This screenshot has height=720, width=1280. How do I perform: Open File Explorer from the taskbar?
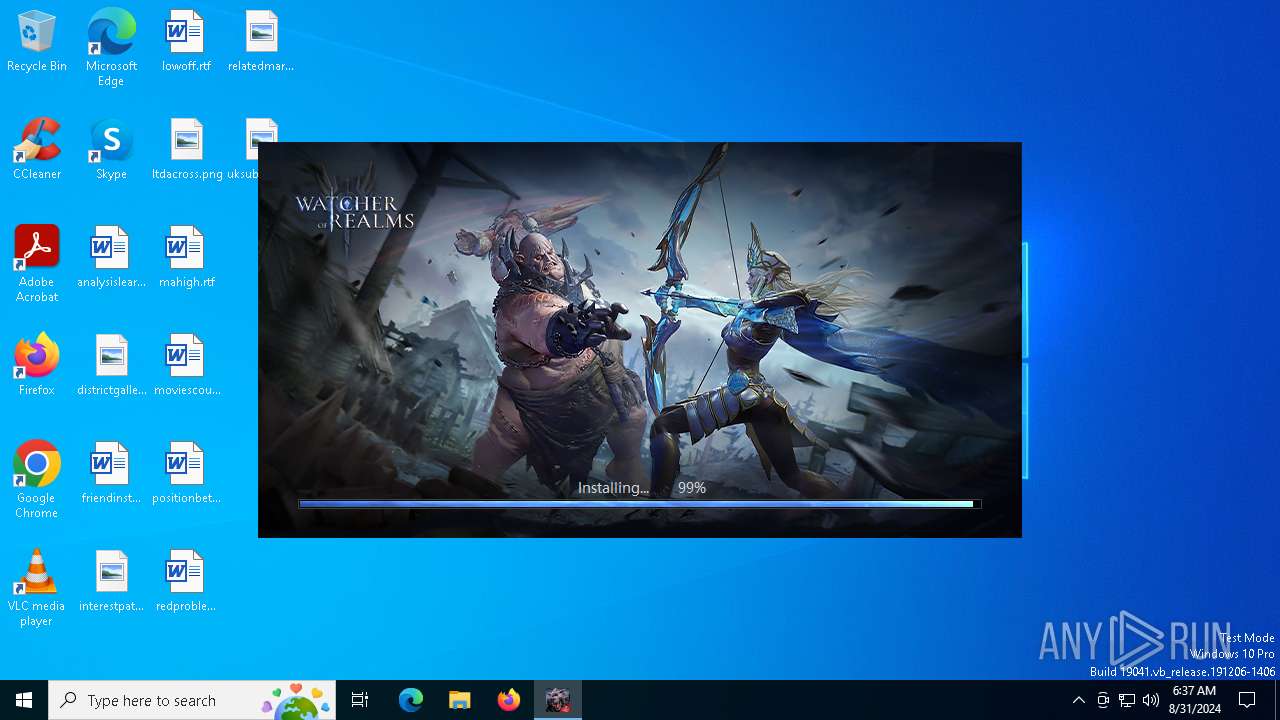(460, 700)
